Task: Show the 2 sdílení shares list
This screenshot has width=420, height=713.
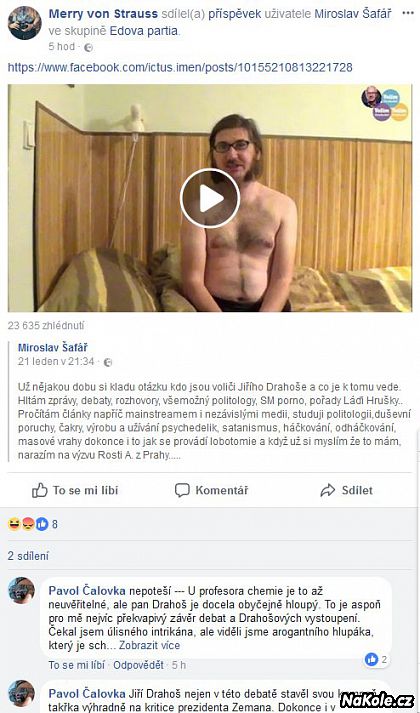Action: pyautogui.click(x=28, y=556)
